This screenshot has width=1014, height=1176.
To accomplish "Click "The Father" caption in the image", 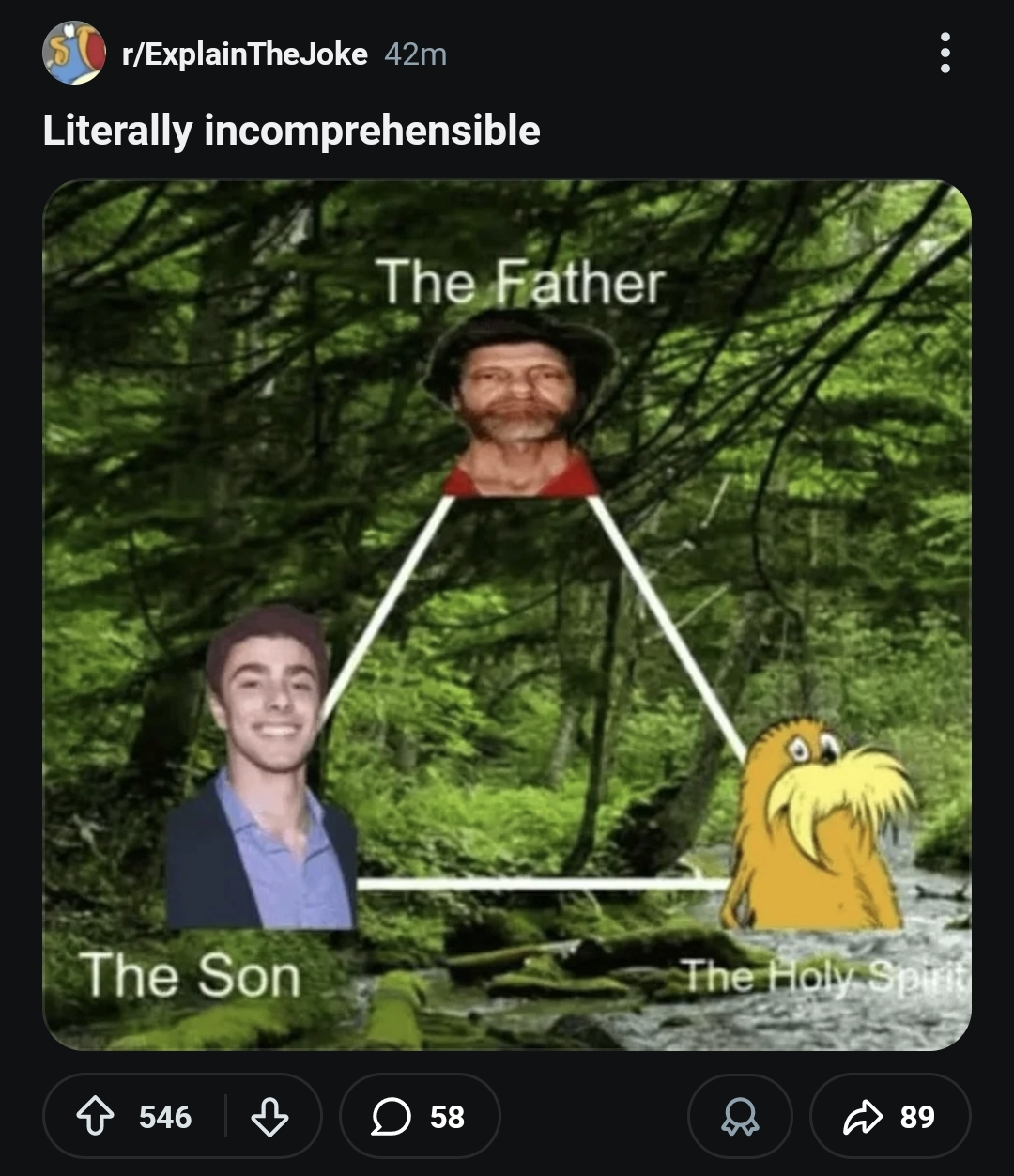I will (521, 282).
